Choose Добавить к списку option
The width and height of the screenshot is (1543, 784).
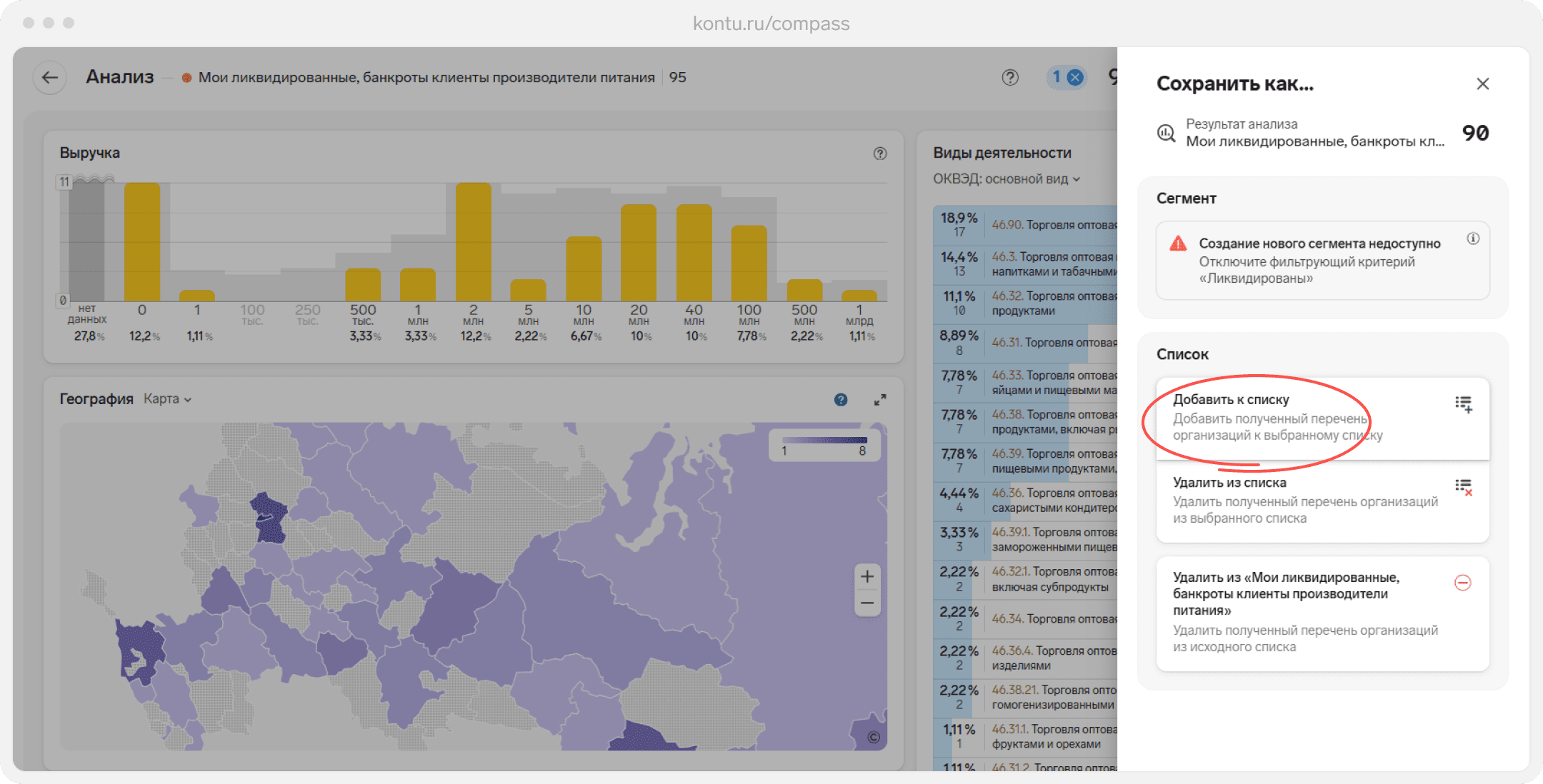[1322, 418]
